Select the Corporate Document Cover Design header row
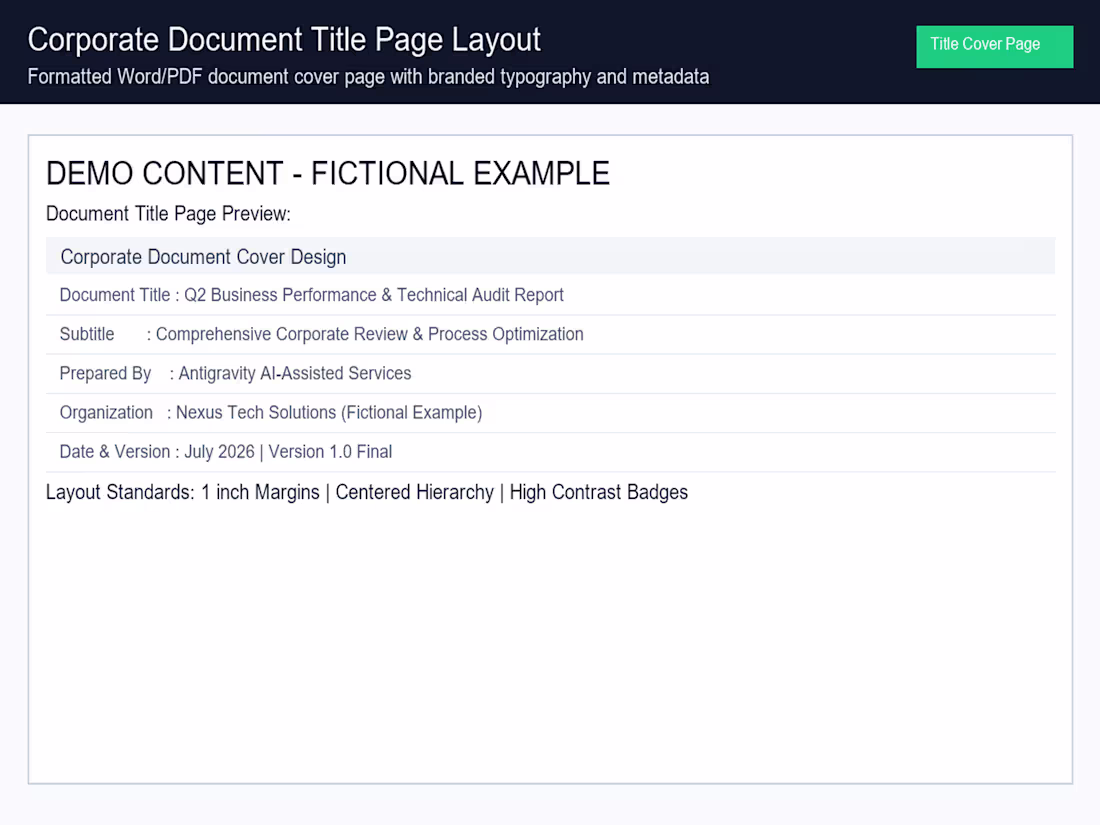The width and height of the screenshot is (1100, 825). click(551, 256)
